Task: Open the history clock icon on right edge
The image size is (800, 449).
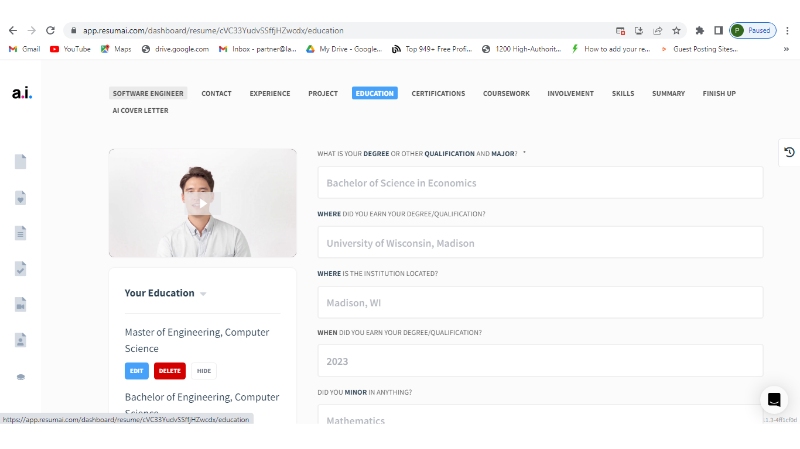Action: (789, 152)
